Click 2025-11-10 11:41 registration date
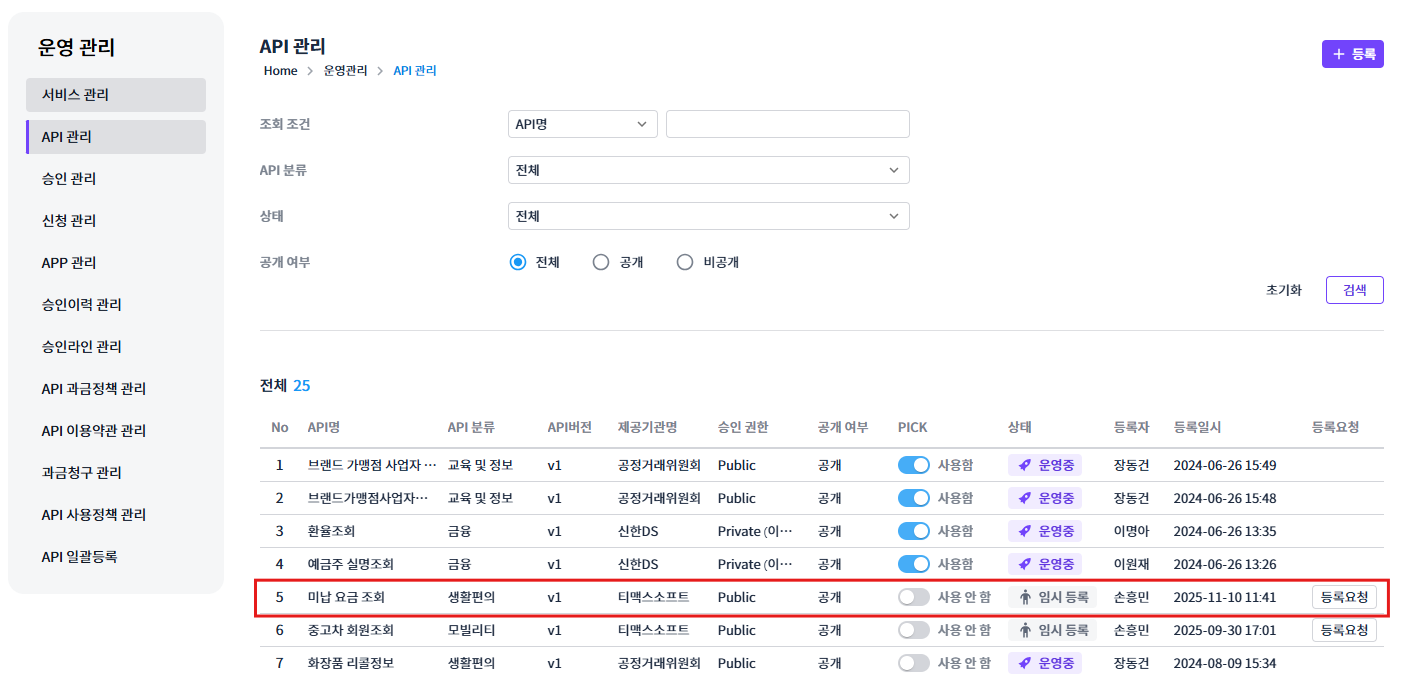The height and width of the screenshot is (678, 1405). [1225, 597]
